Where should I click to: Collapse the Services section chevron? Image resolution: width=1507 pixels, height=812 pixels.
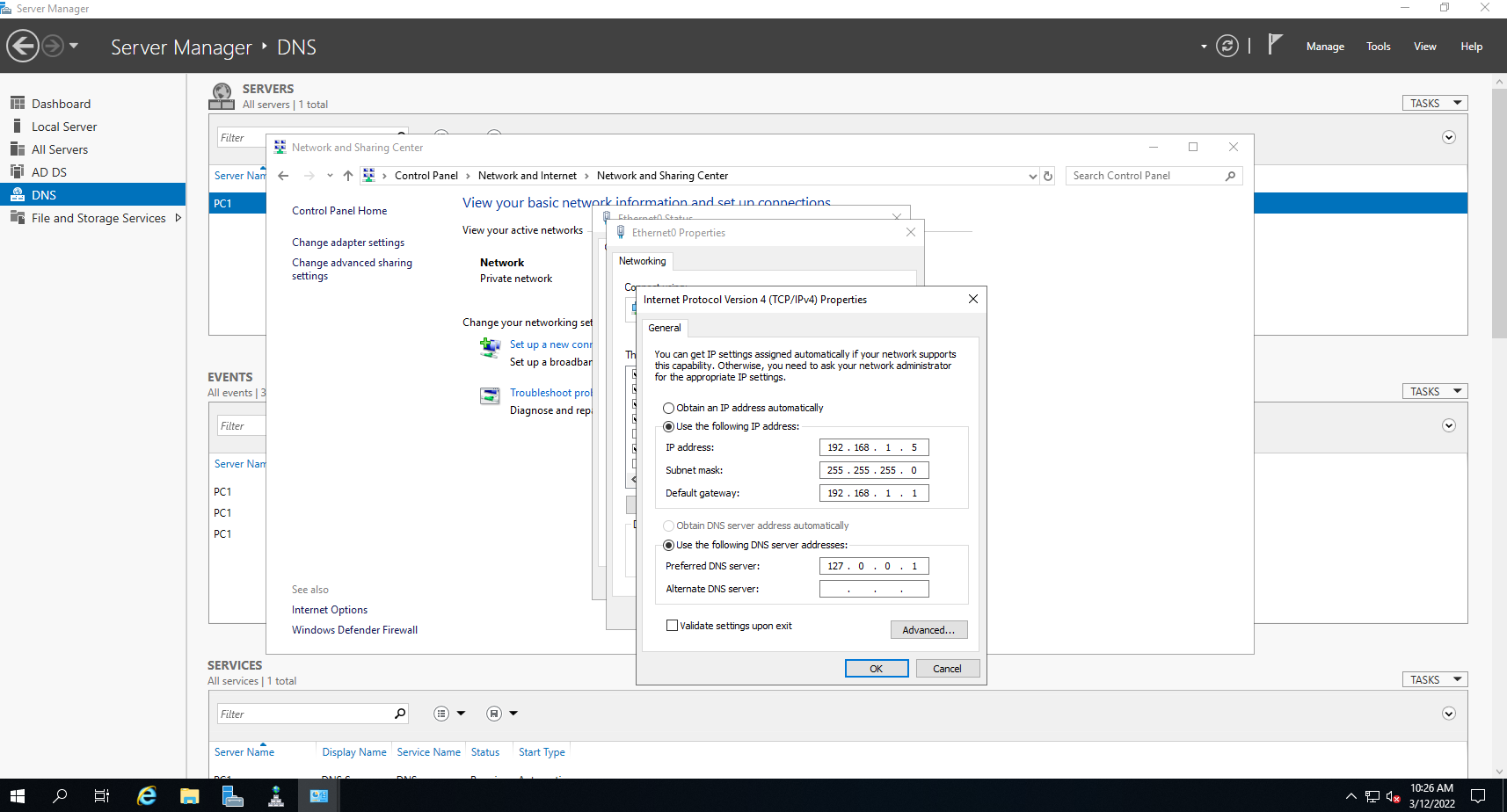[1449, 714]
